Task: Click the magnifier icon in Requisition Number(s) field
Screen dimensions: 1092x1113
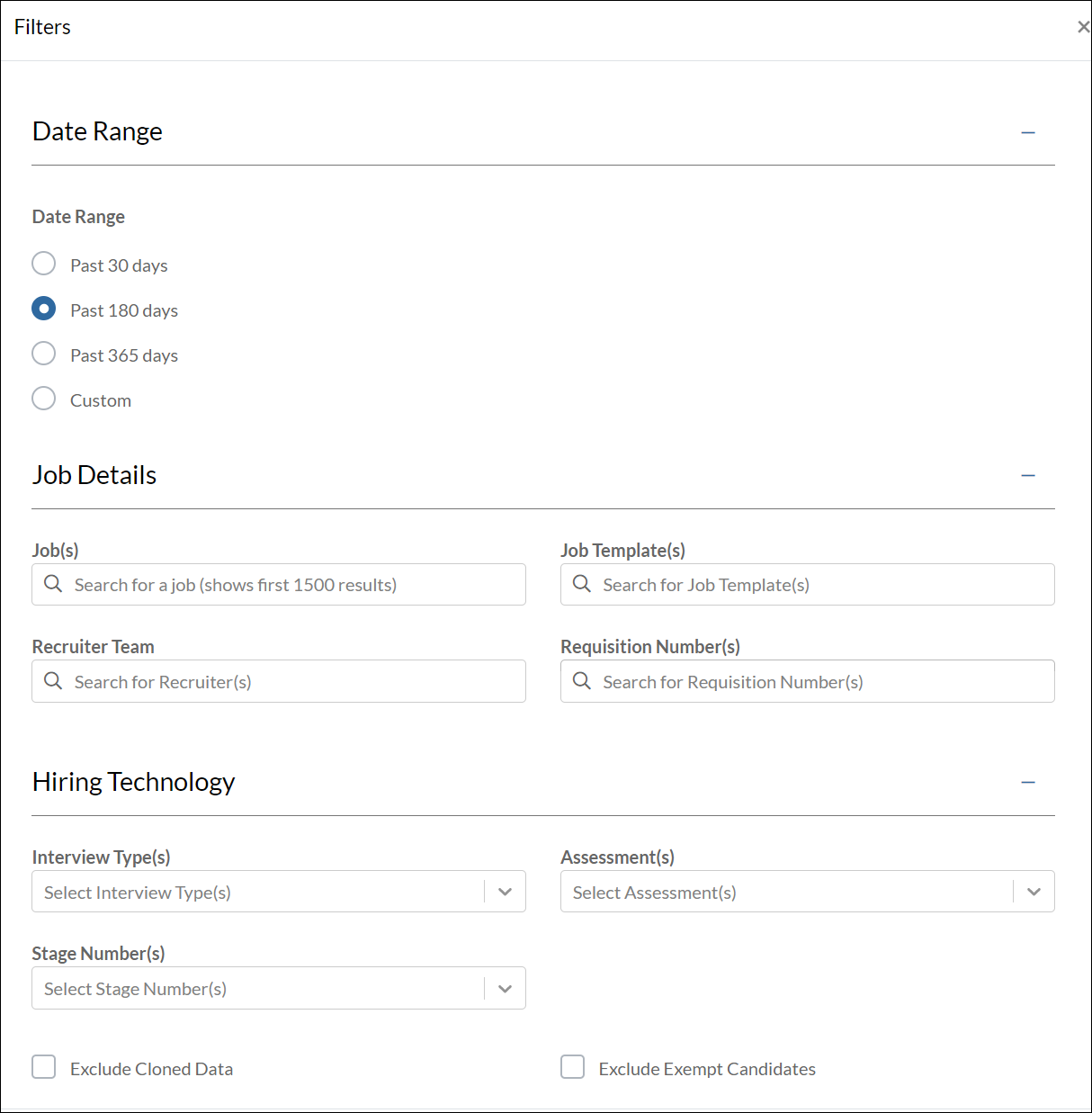Action: point(582,681)
